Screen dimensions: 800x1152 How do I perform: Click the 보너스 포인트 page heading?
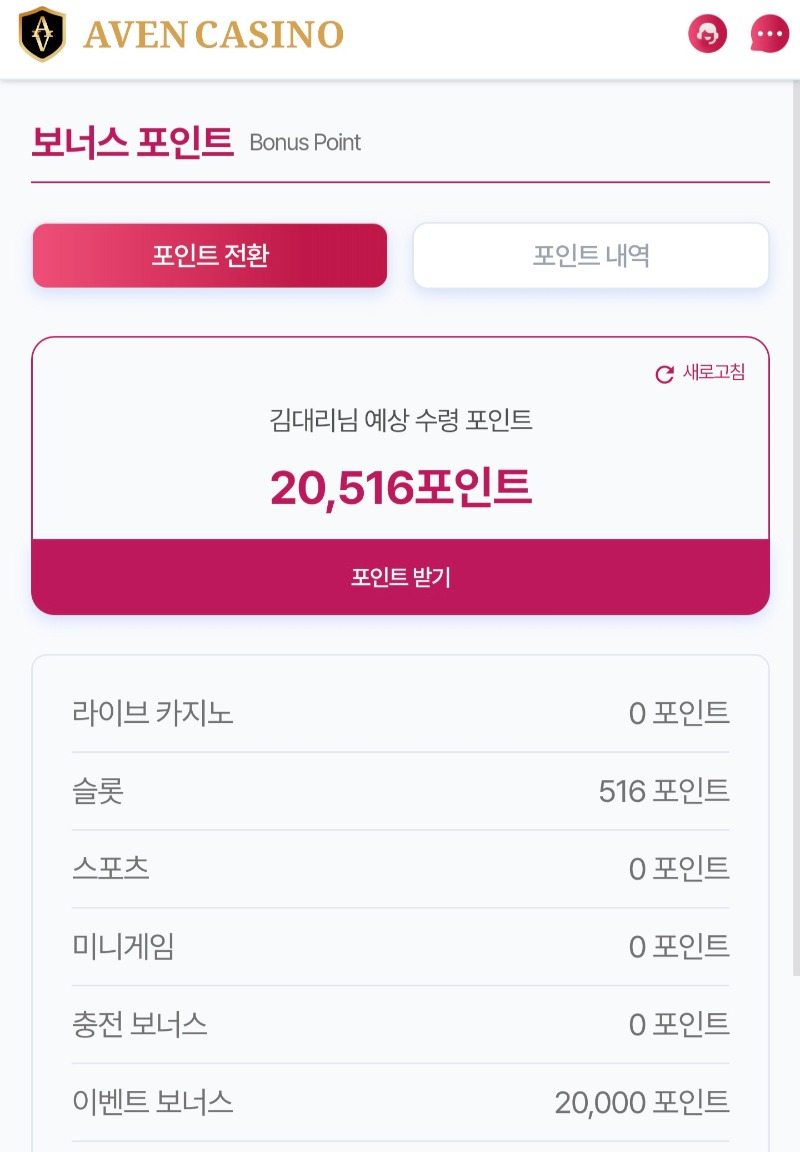[132, 142]
